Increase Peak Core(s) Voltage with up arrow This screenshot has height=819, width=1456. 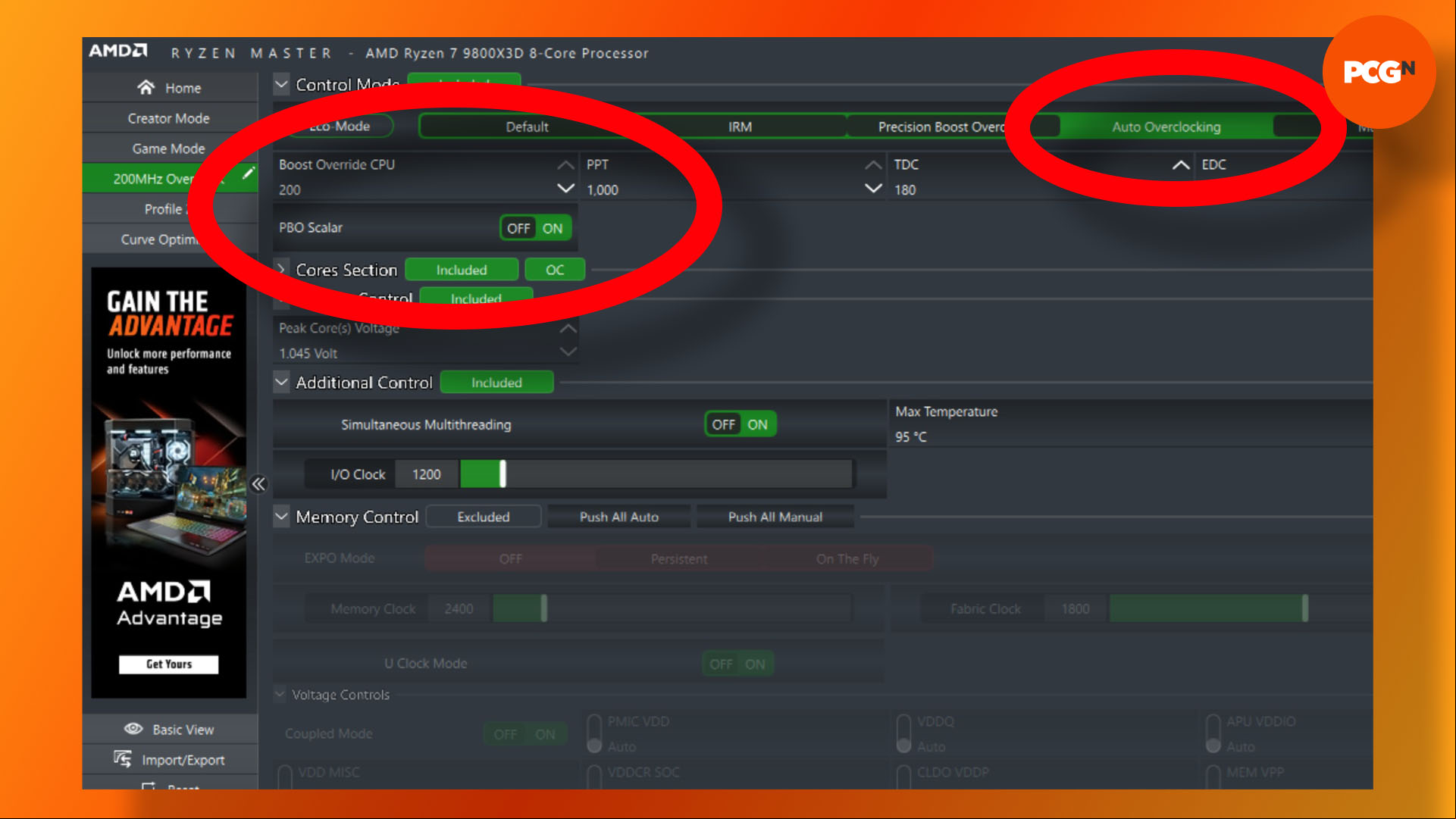point(568,328)
